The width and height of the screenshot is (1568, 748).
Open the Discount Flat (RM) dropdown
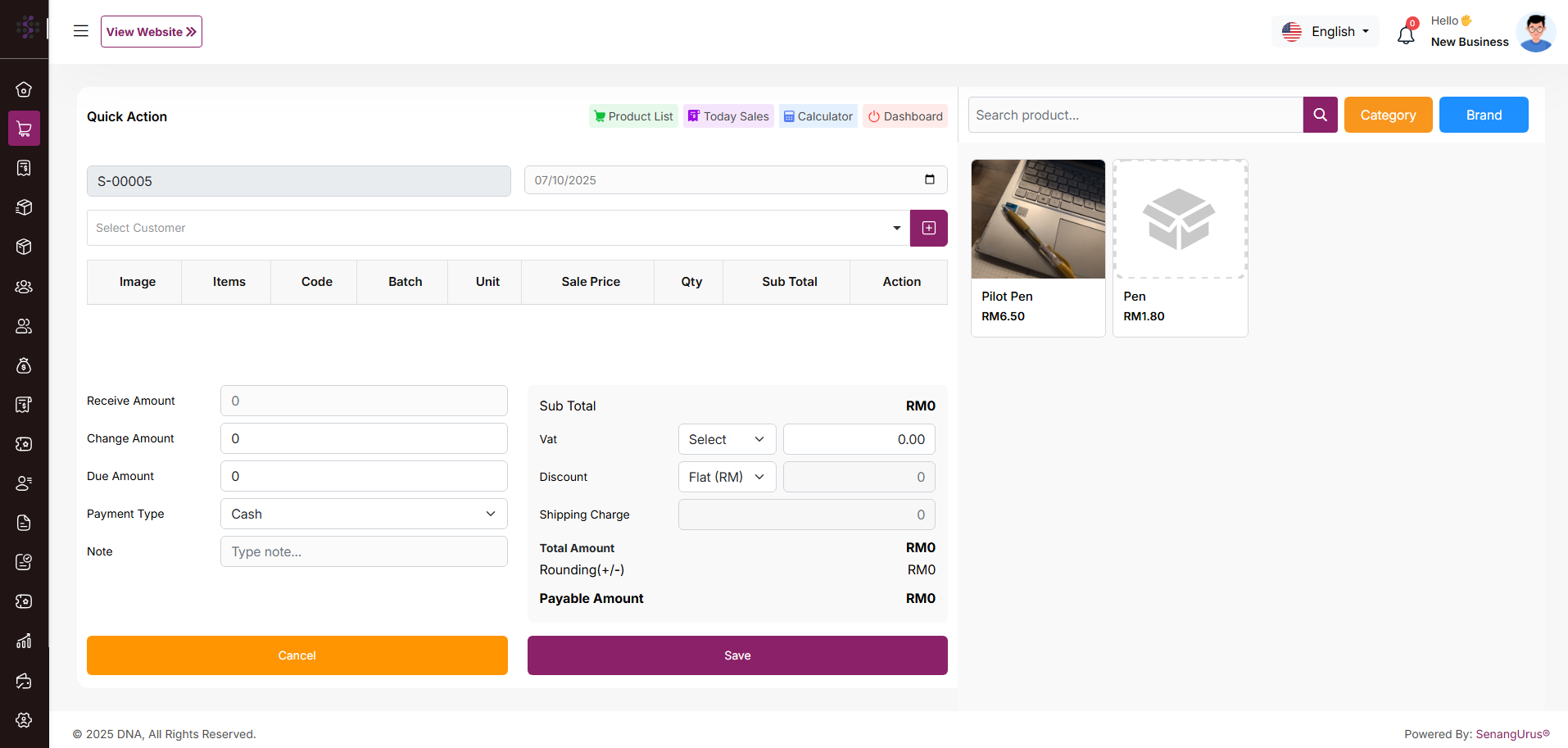click(727, 477)
